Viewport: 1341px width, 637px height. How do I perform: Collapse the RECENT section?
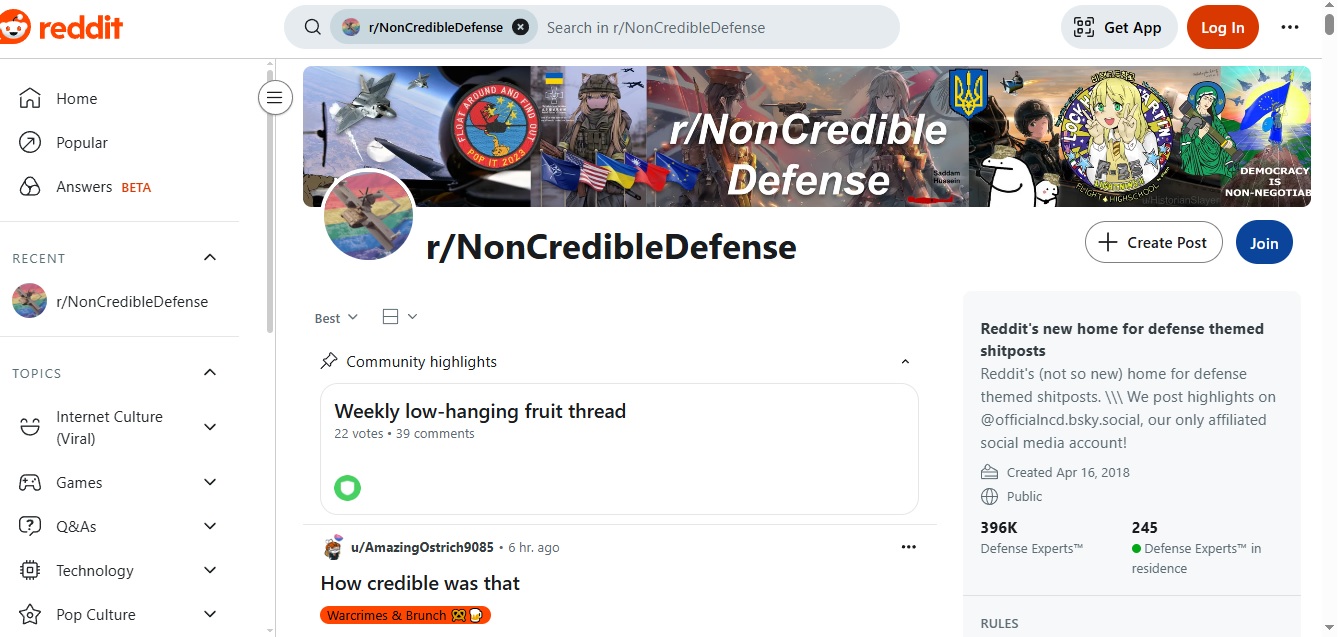pos(210,258)
